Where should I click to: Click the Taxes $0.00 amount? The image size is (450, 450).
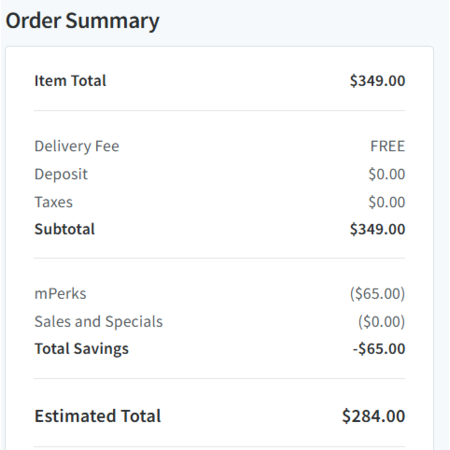tap(387, 202)
